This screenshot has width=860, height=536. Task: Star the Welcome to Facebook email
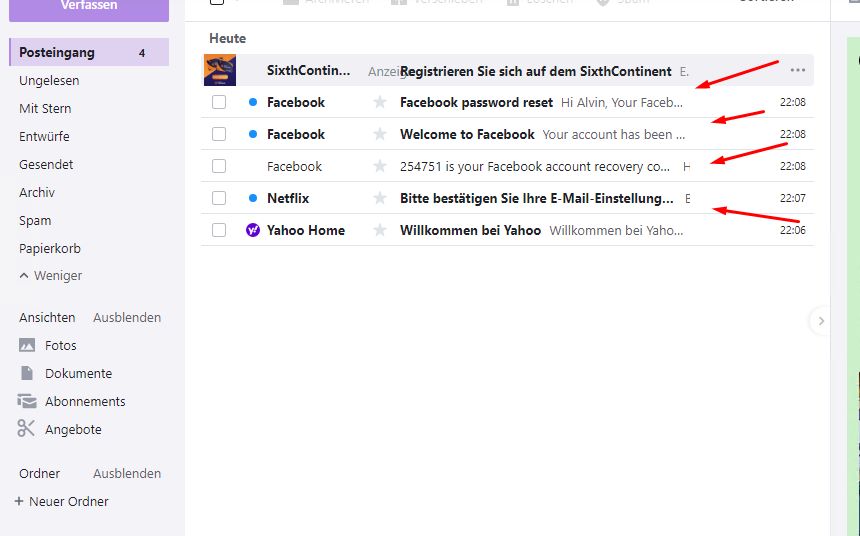point(380,134)
